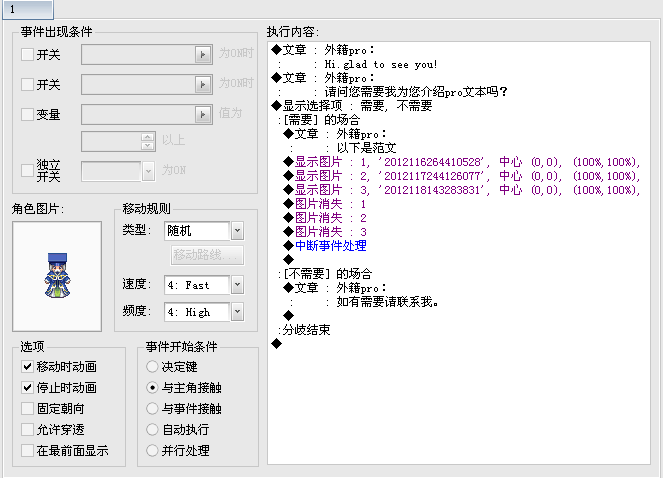Select the 与事件接触 trigger radio button
663x478 pixels.
(x=152, y=408)
